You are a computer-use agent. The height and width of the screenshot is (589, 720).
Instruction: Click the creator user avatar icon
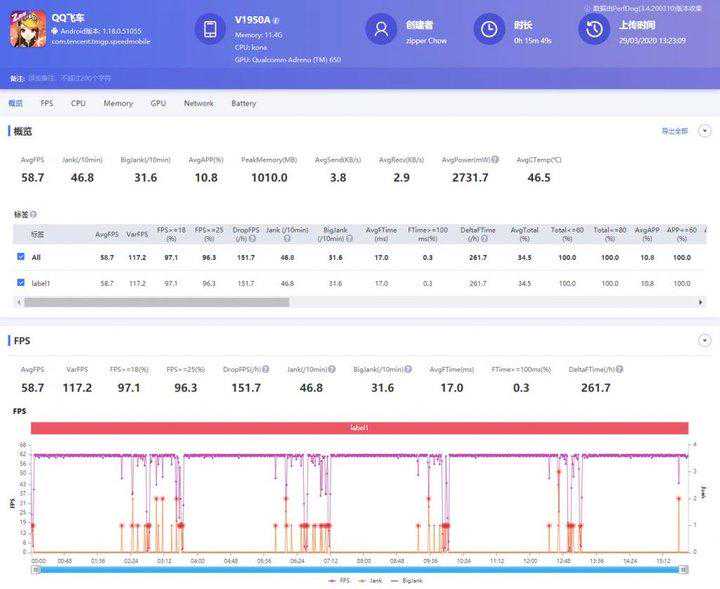tap(381, 30)
